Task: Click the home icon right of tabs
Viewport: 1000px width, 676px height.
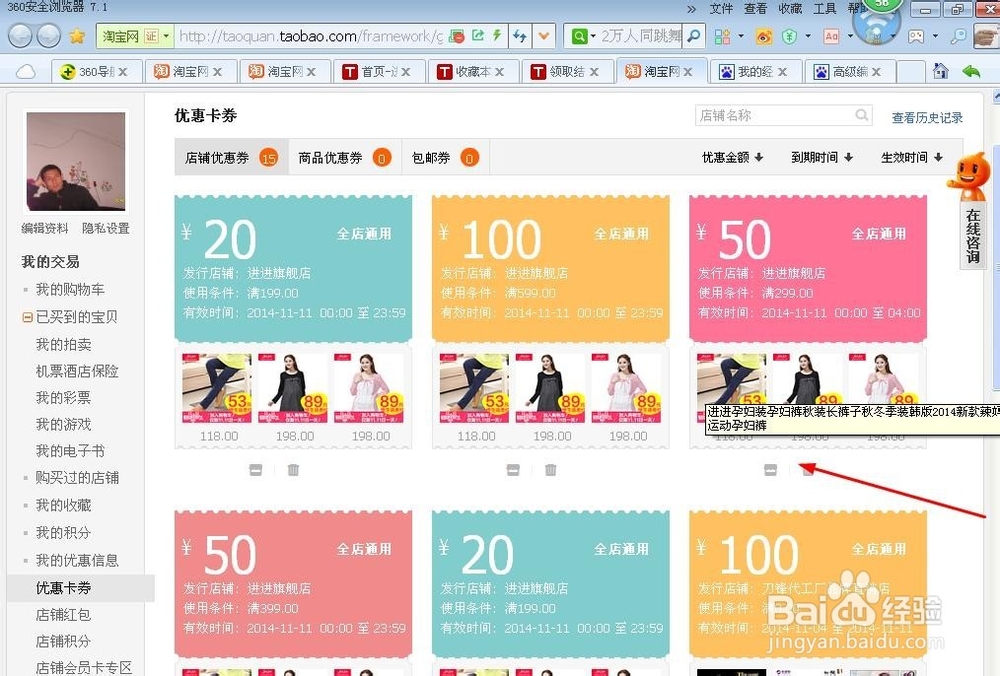Action: tap(941, 71)
